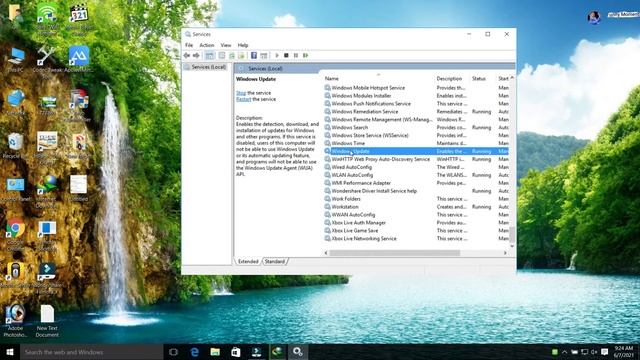Image resolution: width=640 pixels, height=360 pixels.
Task: Click right arrow of horizontal scrollbar
Action: click(505, 253)
